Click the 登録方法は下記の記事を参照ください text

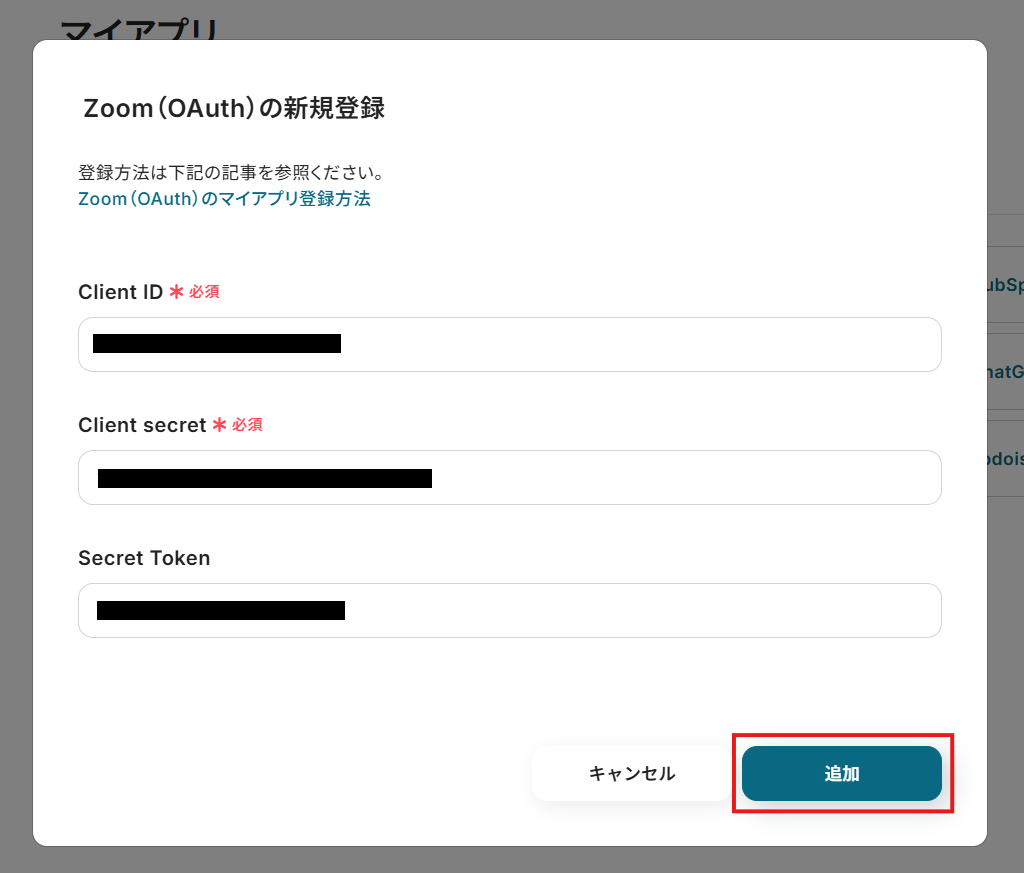[231, 172]
